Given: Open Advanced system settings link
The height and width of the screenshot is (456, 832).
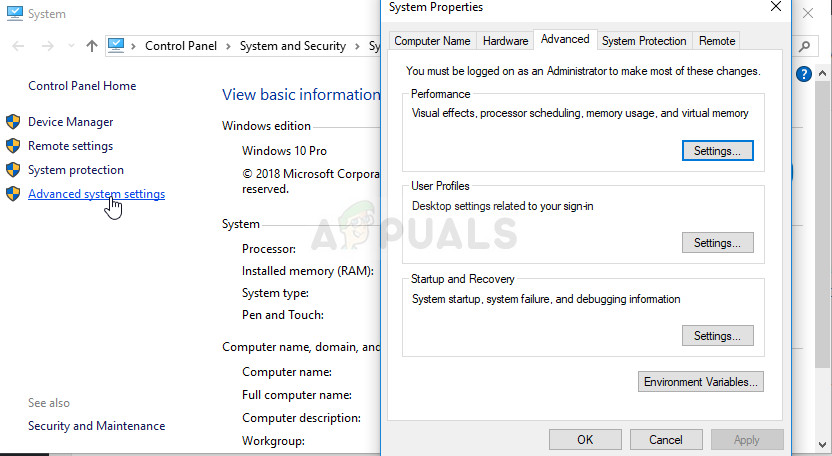Looking at the screenshot, I should pyautogui.click(x=97, y=194).
